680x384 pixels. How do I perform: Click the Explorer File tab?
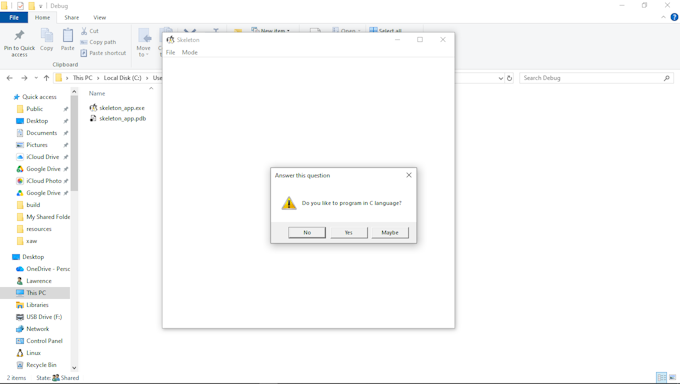point(14,18)
